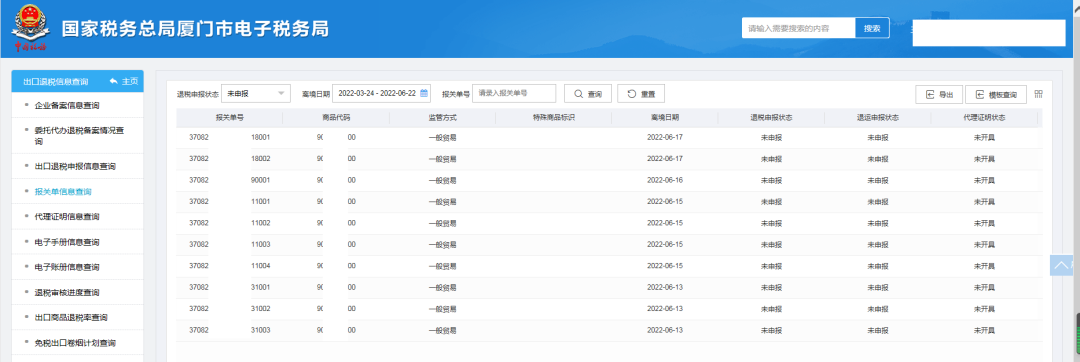This screenshot has width=1080, height=362.
Task: Click the back-to-top arrow icon
Action: (1061, 265)
